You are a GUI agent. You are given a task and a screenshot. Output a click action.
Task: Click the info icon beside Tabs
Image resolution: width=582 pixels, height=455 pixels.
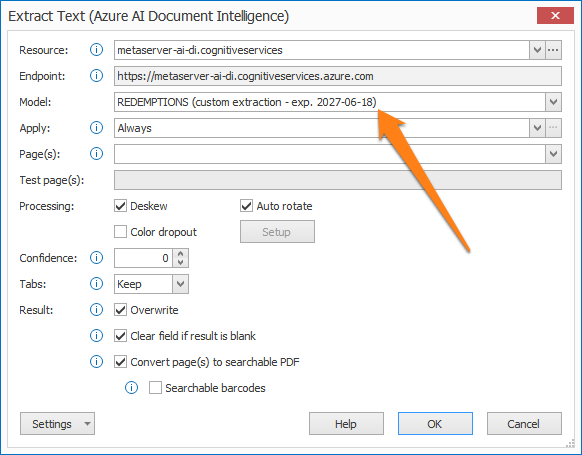click(x=97, y=284)
